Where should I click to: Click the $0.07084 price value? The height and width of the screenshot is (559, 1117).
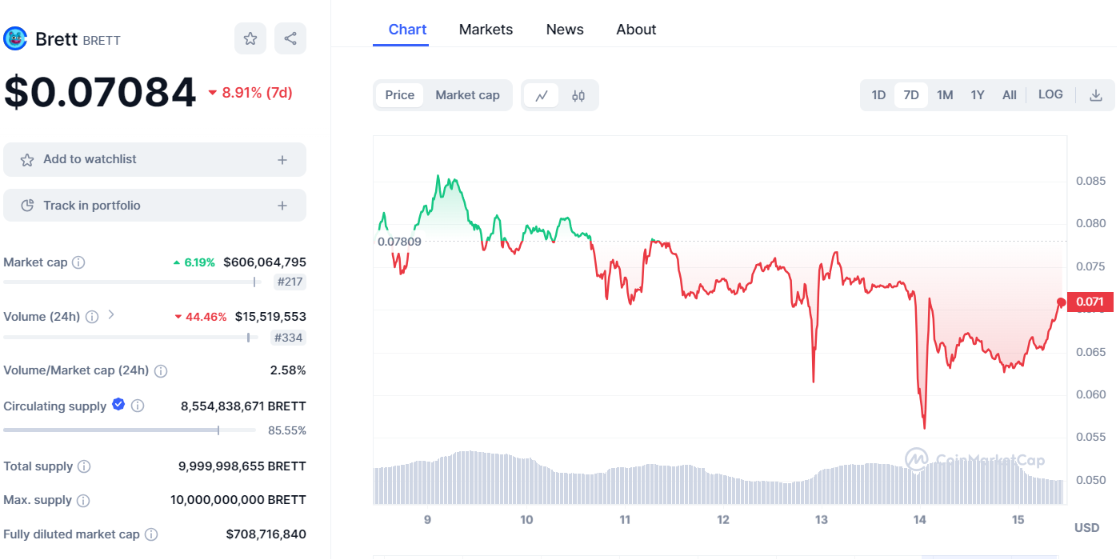[100, 93]
